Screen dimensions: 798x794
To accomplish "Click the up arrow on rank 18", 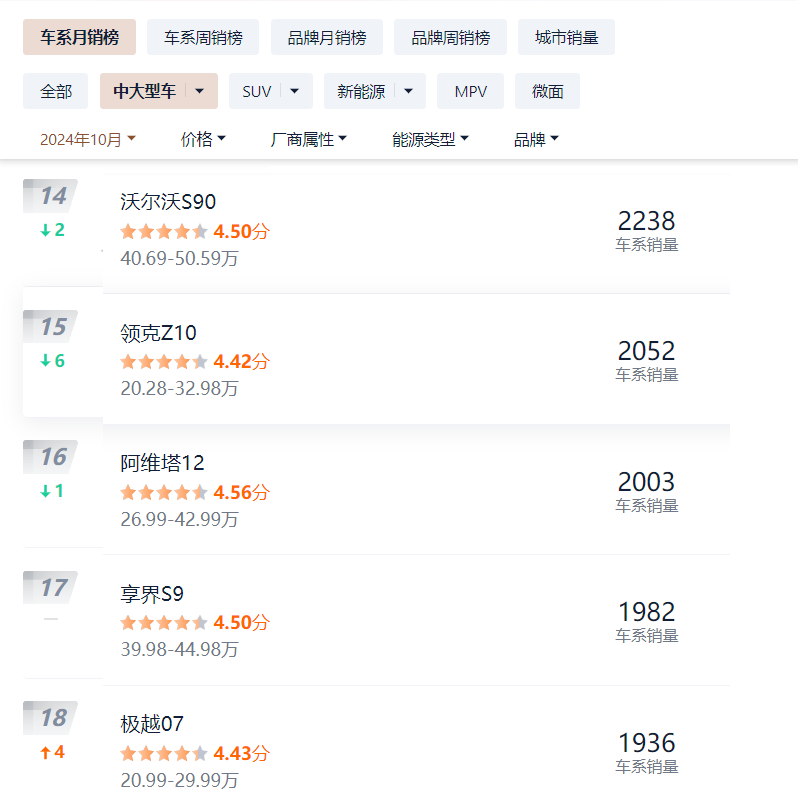I will pos(45,752).
